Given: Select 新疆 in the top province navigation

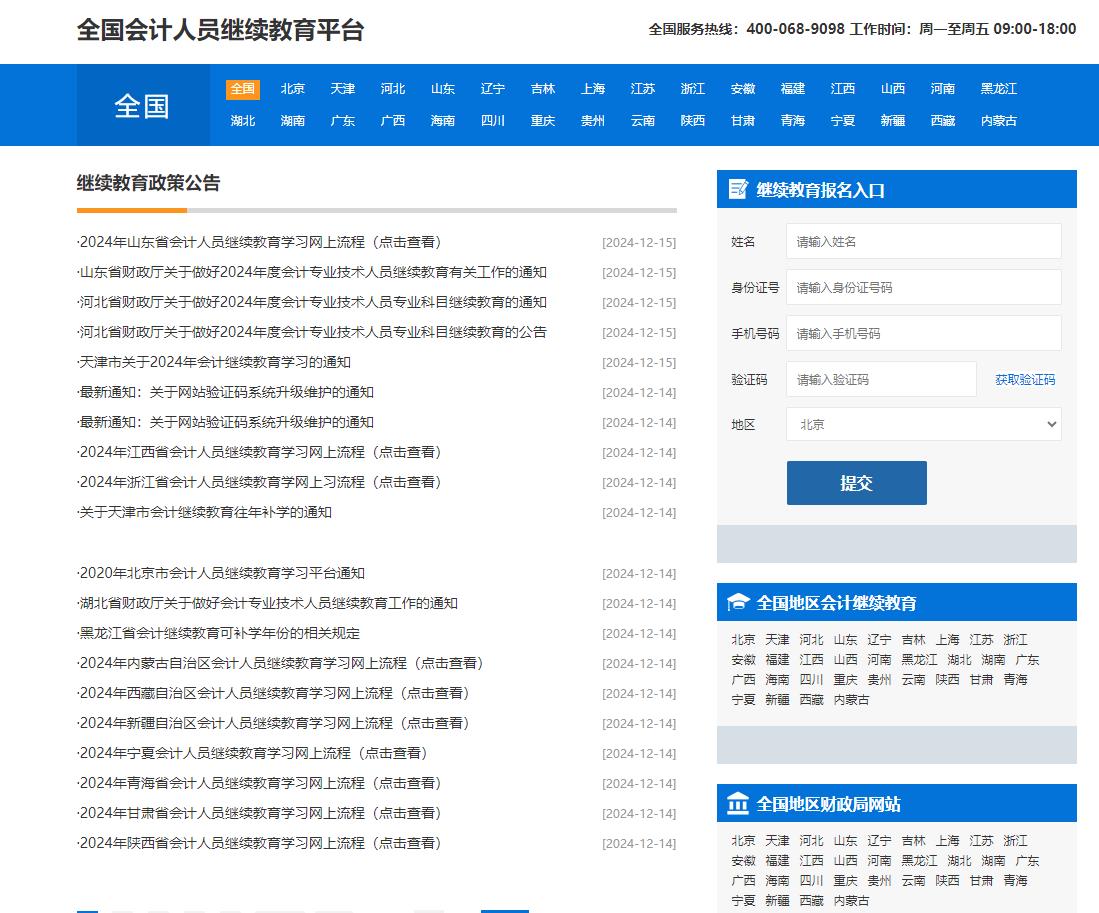Looking at the screenshot, I should 893,121.
